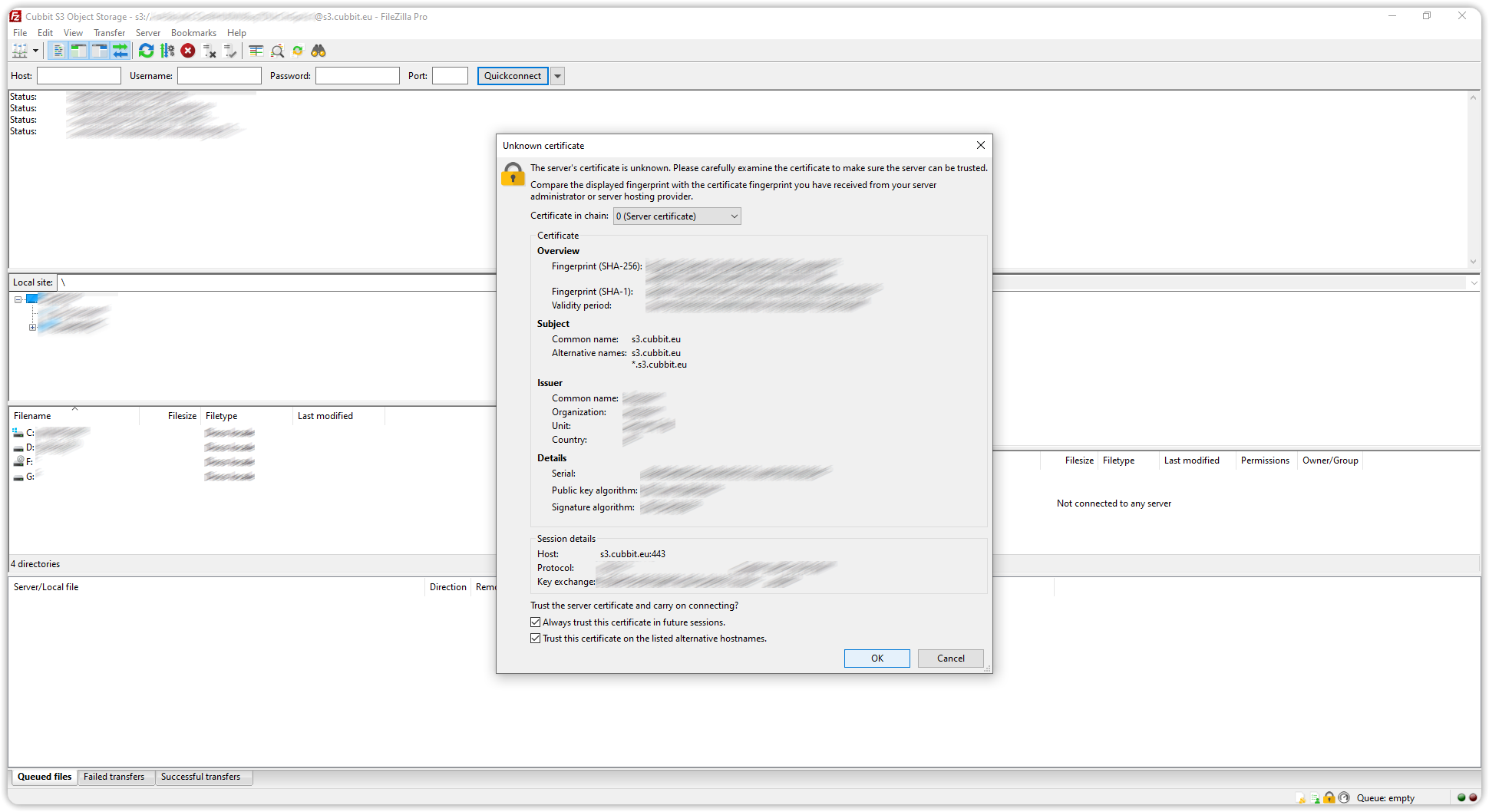
Task: Open the Quickconnect history dropdown
Action: 558,76
